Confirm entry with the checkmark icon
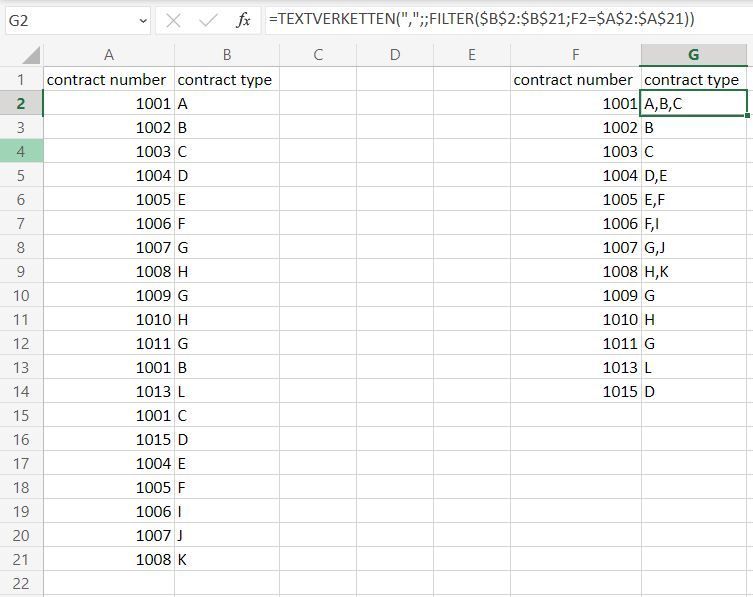753x597 pixels. [208, 21]
